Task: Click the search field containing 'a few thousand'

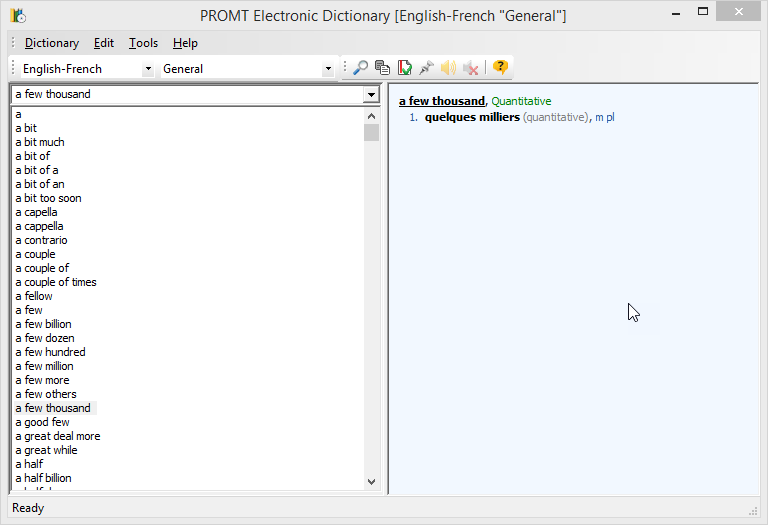Action: (x=188, y=95)
